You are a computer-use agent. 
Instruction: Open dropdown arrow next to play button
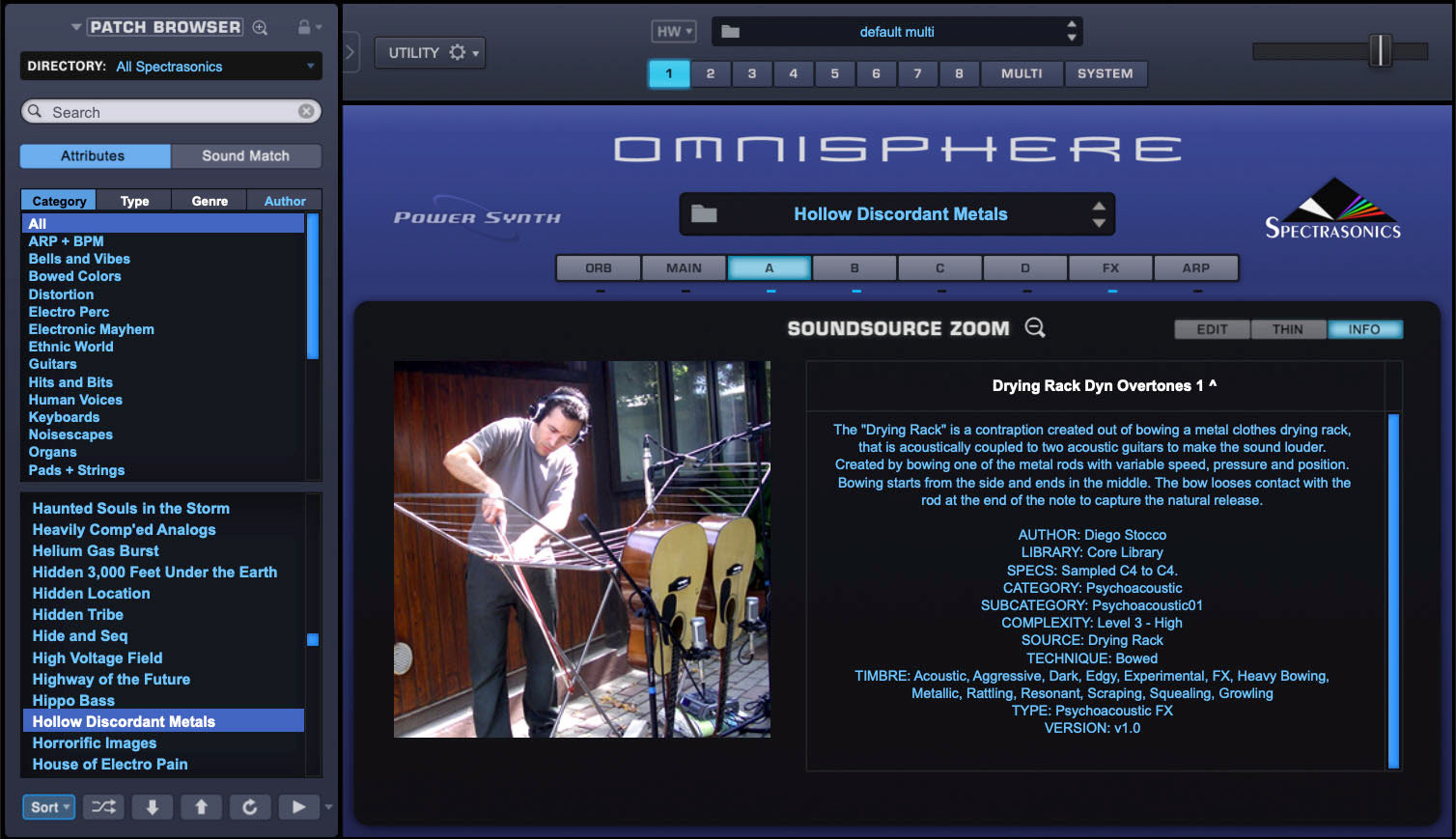(x=329, y=807)
